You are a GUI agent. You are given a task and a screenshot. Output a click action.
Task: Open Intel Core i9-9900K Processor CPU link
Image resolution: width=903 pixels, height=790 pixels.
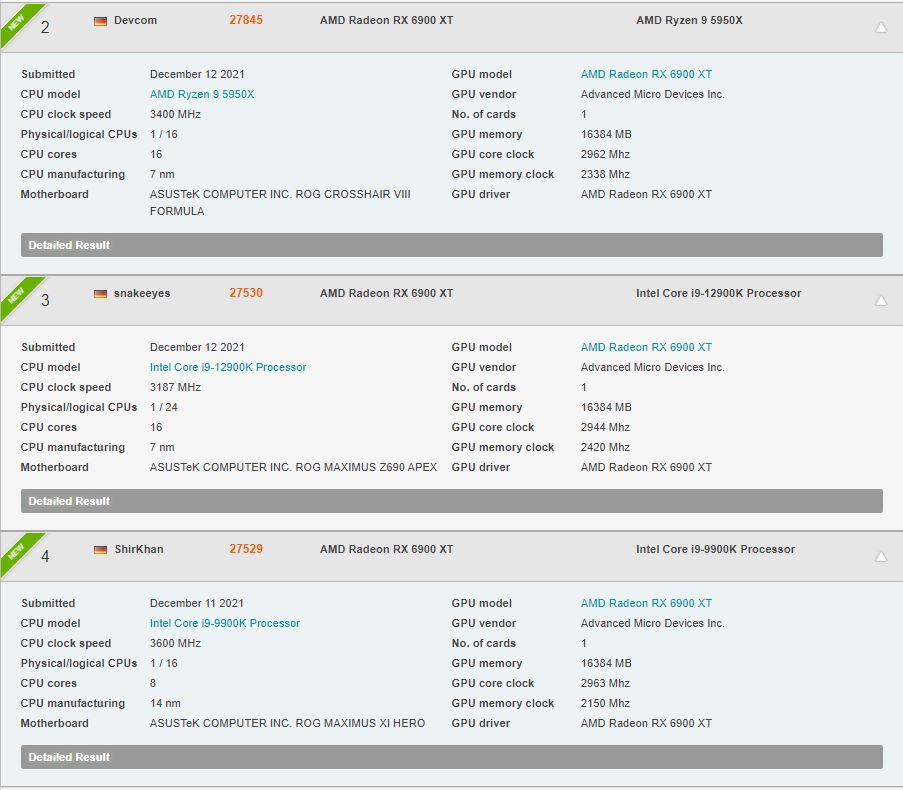pos(225,623)
